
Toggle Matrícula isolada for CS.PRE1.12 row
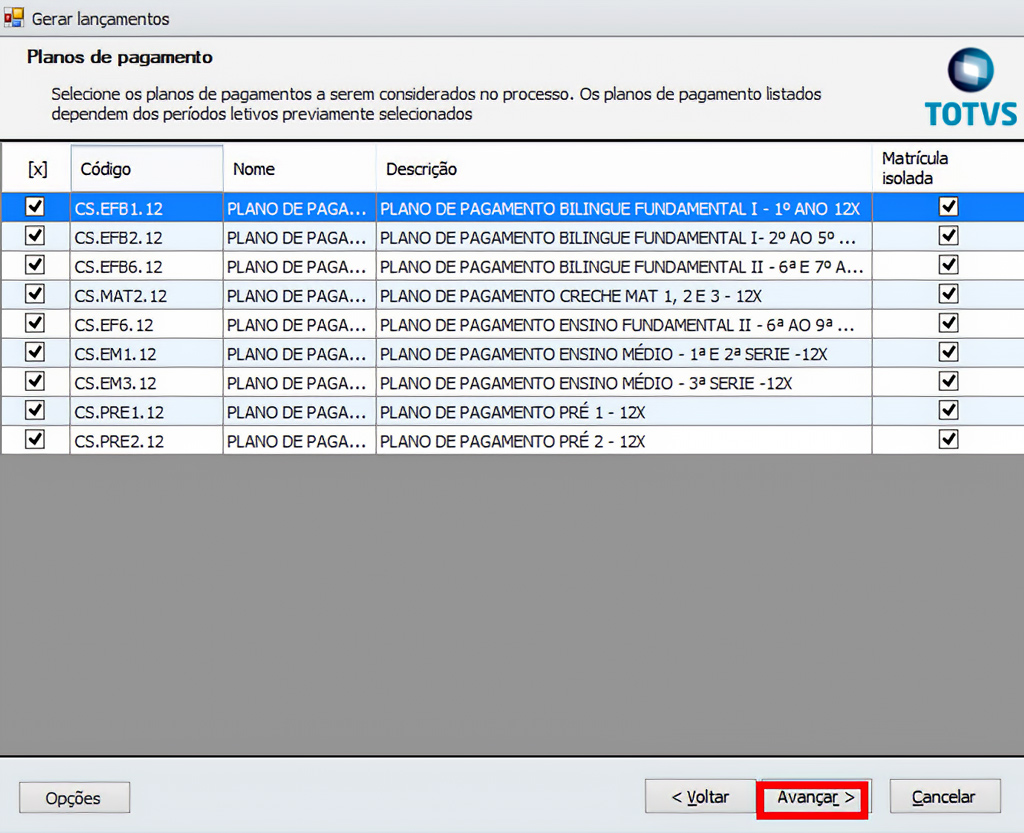[948, 411]
